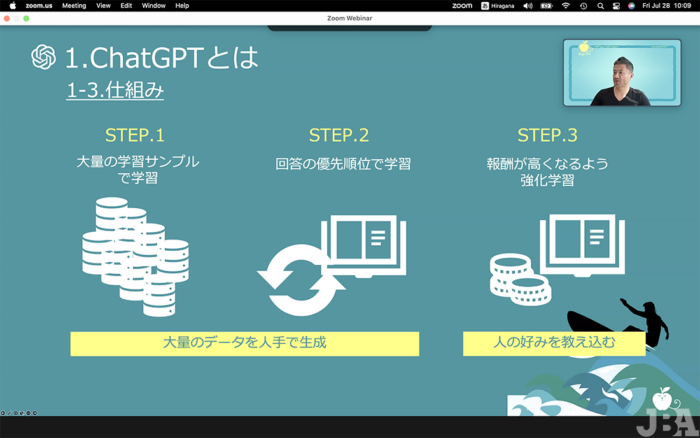Viewport: 700px width, 438px height.
Task: Click the slide title 1.ChatGPTとは
Action: (x=162, y=58)
